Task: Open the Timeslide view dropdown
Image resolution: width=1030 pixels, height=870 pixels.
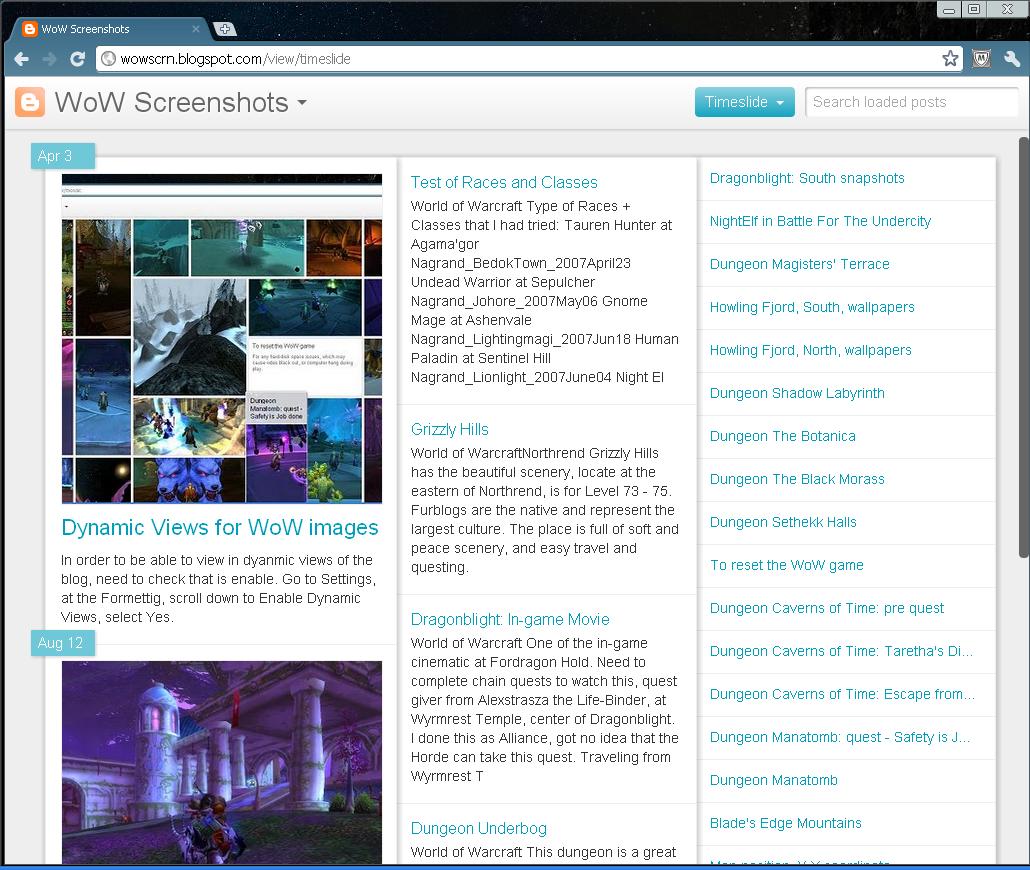Action: point(744,102)
